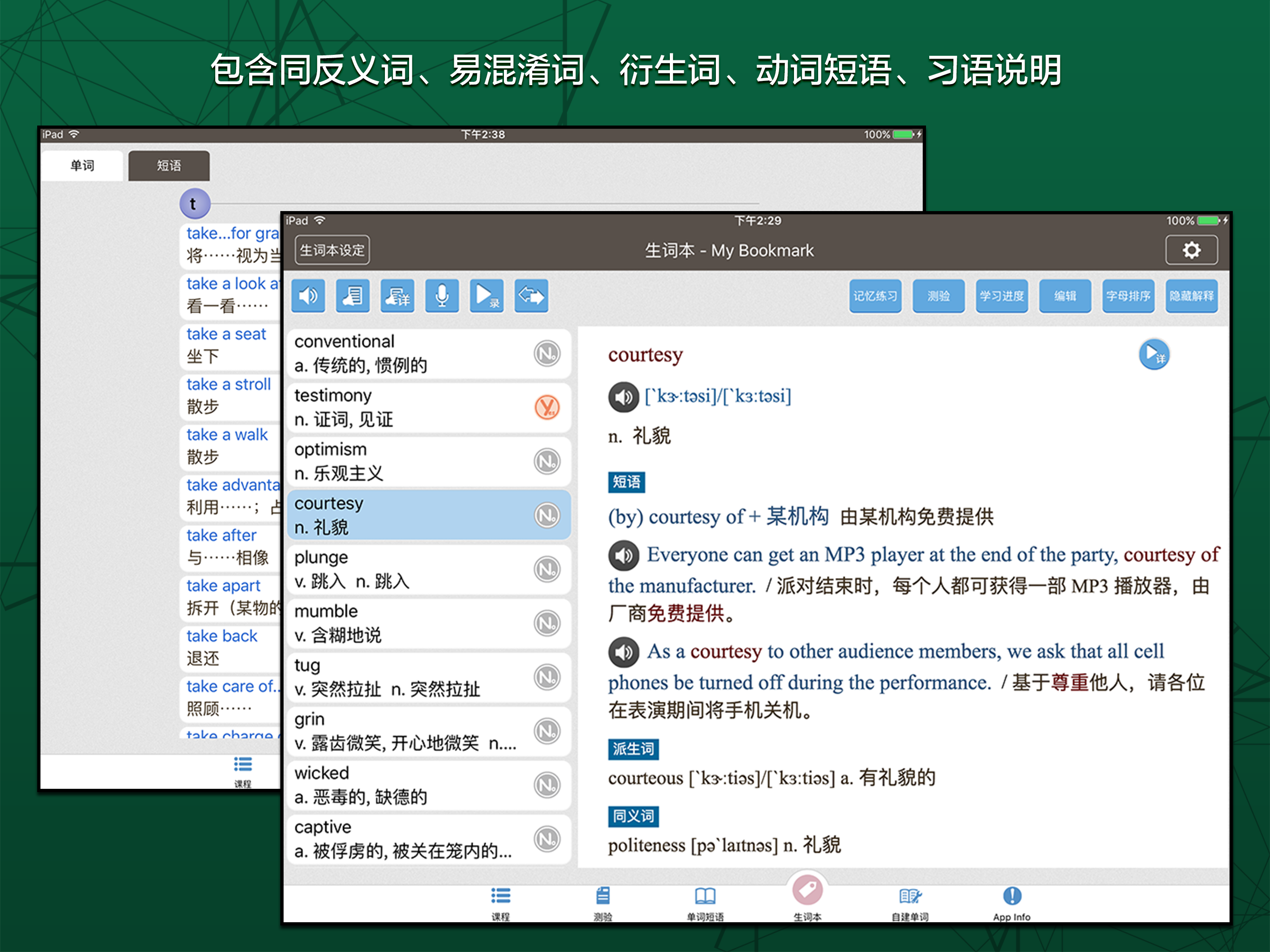Screen dimensions: 1270x952
Task: Click the speaker pronunciation toolbar icon
Action: 308,296
